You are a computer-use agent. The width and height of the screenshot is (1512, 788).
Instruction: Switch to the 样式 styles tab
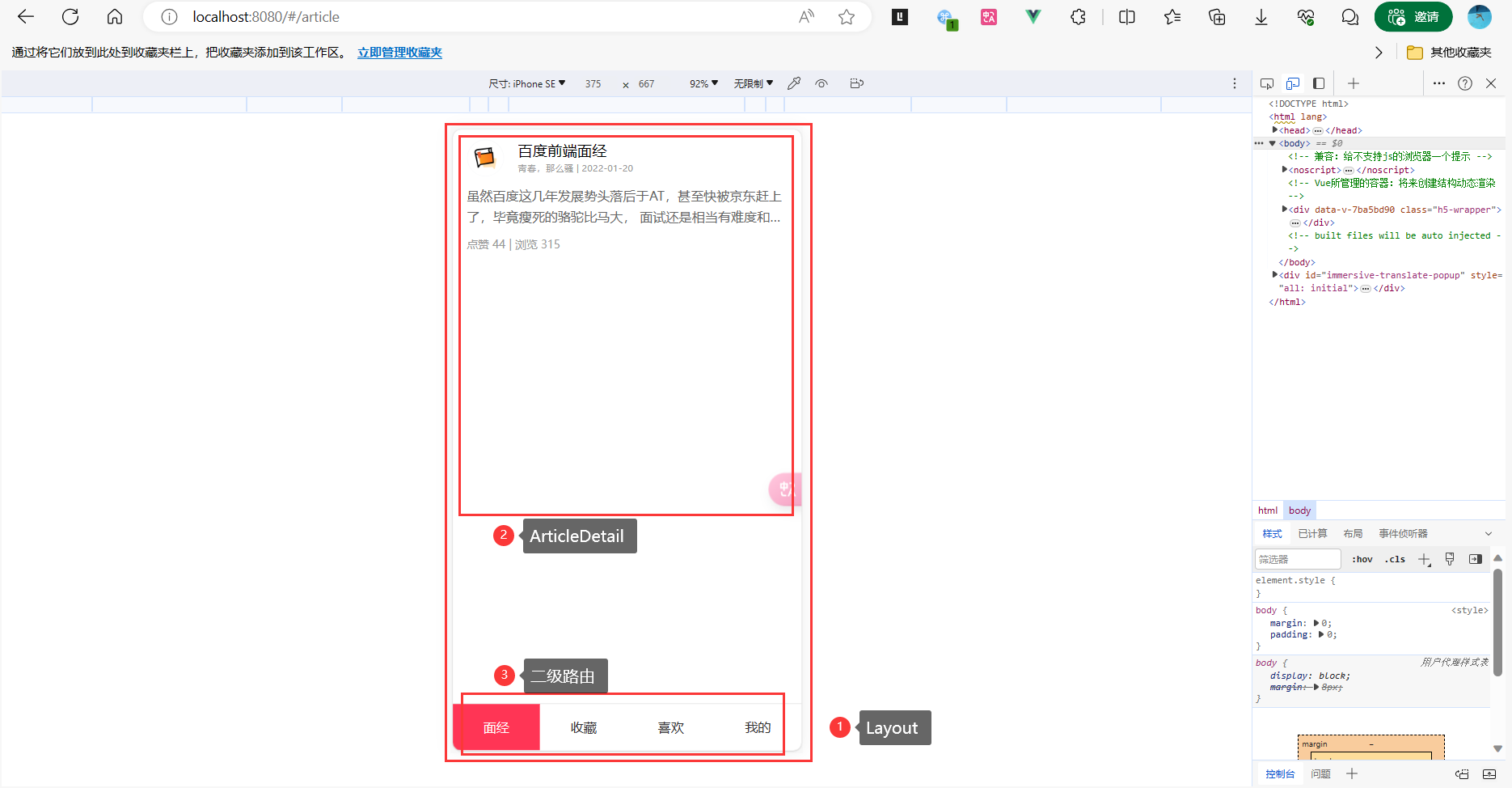(x=1273, y=534)
